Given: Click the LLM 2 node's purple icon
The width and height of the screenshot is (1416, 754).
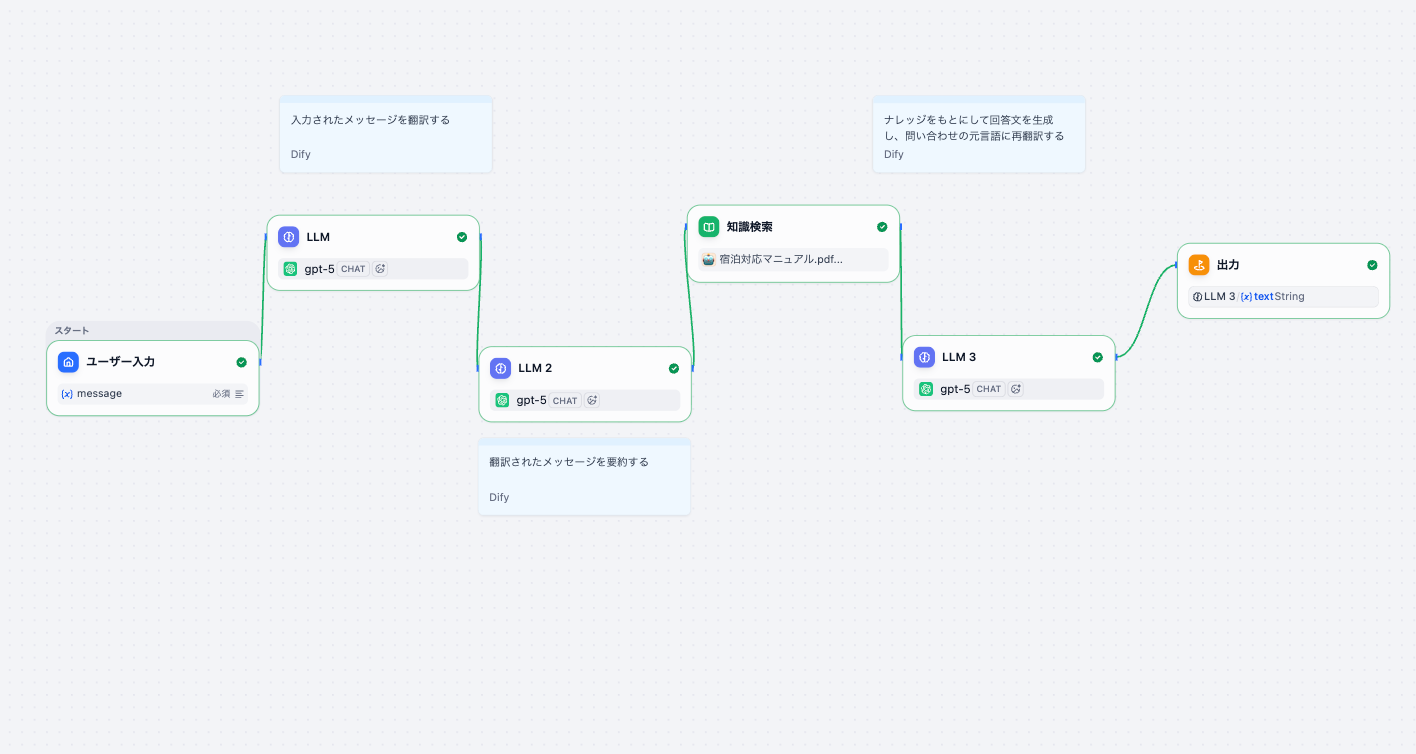Looking at the screenshot, I should tap(500, 368).
